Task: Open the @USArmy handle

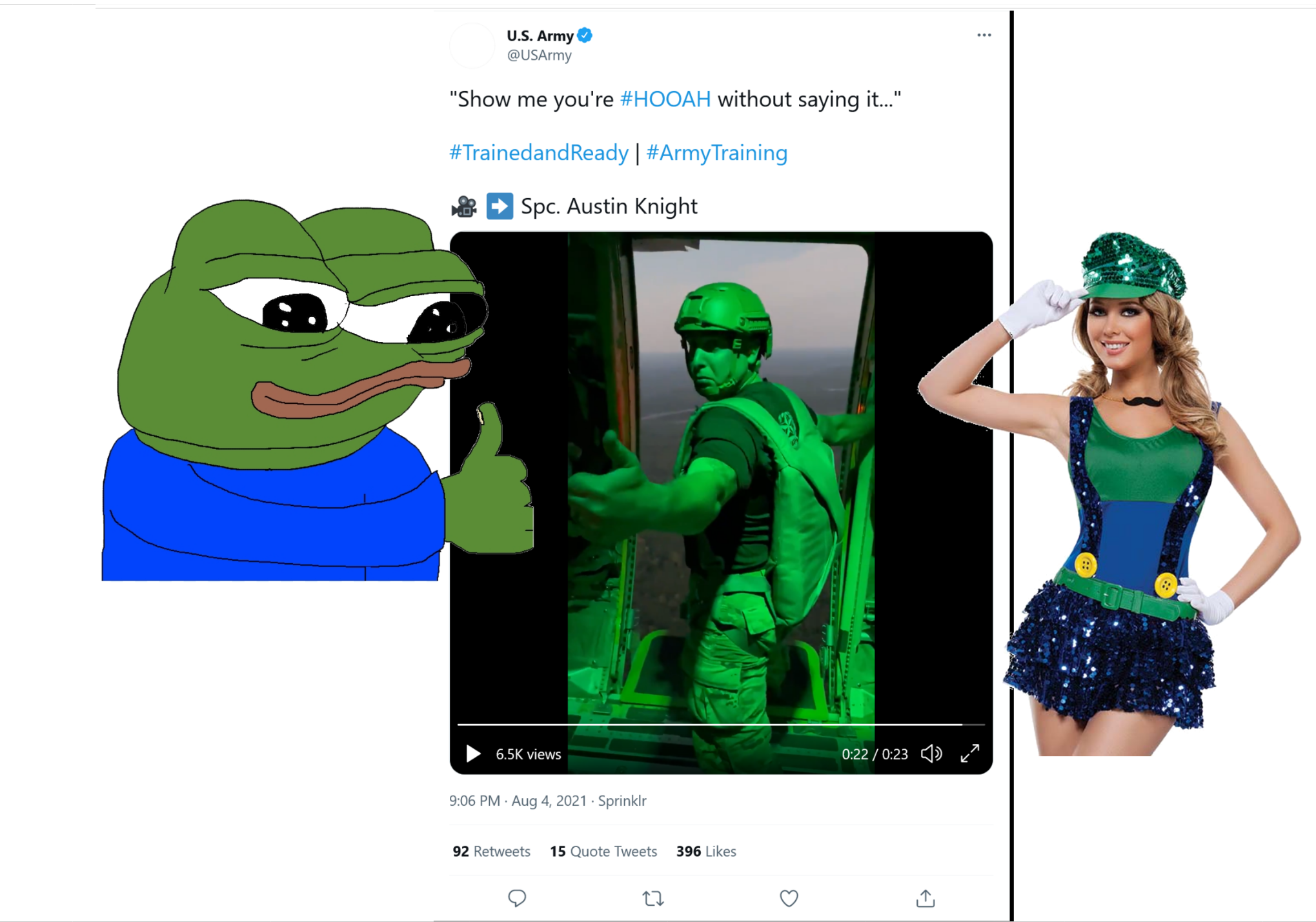Action: [540, 55]
